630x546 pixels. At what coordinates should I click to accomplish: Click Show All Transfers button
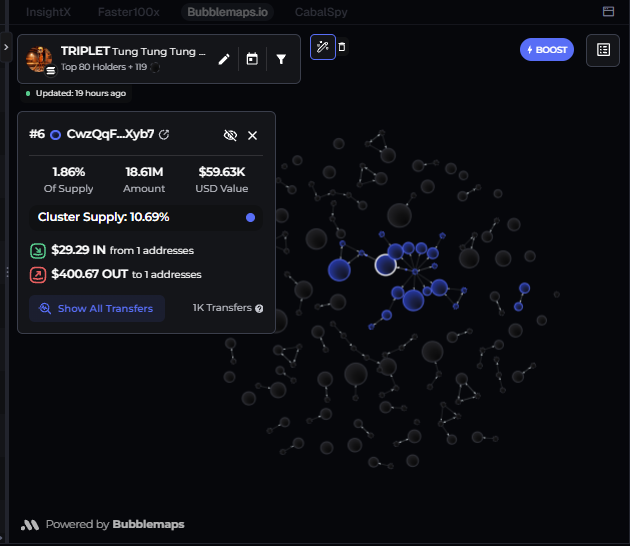click(97, 309)
